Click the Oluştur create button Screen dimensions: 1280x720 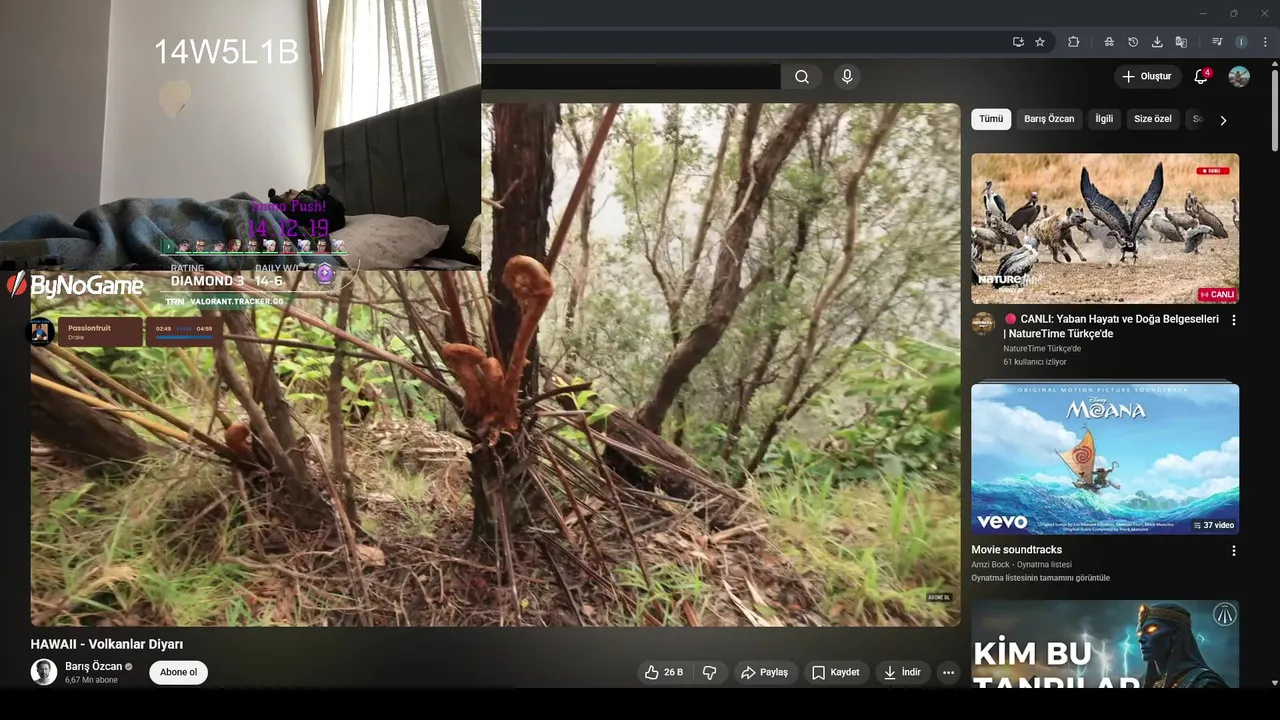click(1146, 77)
